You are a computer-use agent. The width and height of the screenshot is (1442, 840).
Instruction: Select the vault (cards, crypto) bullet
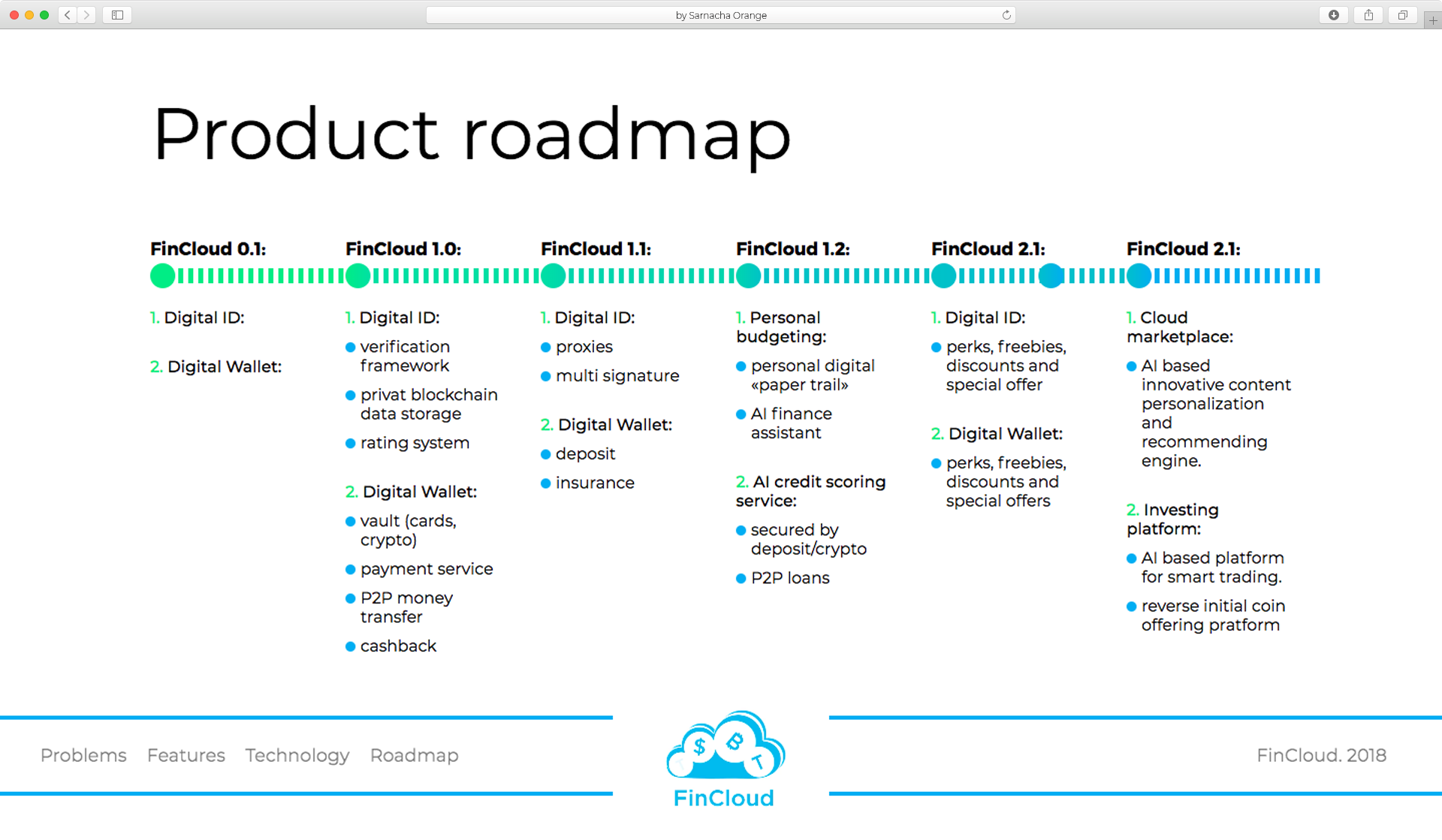[401, 531]
